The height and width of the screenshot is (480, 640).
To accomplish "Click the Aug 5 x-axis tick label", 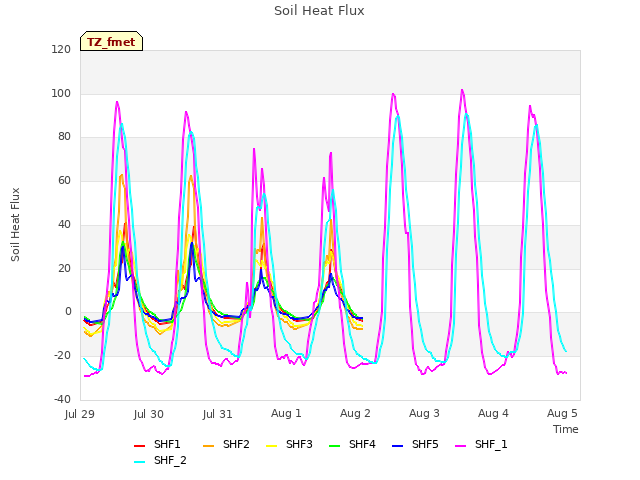I will 562,414.
